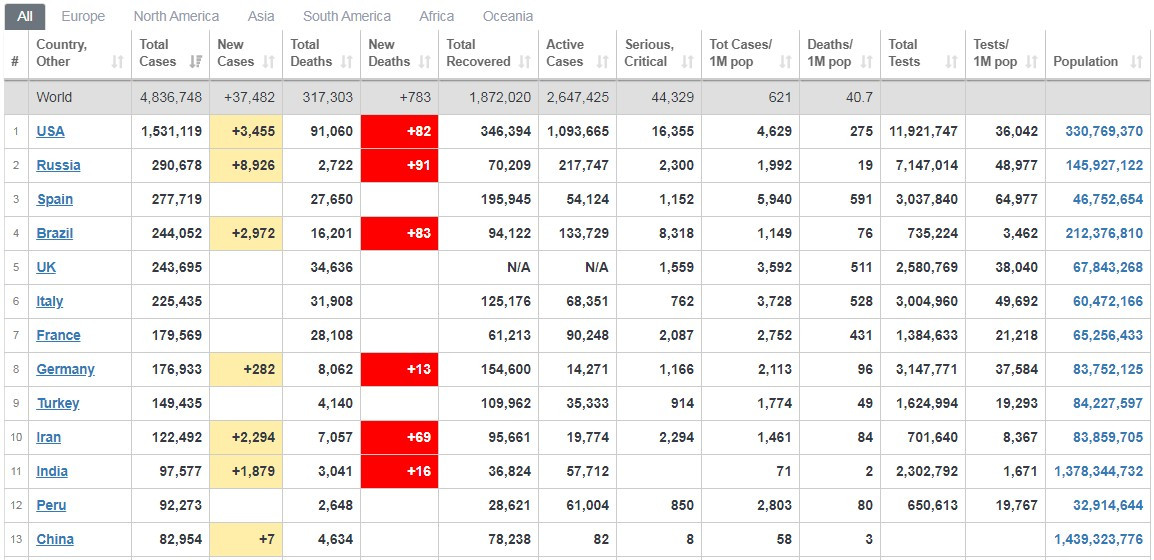Visit the Germany country link
The height and width of the screenshot is (560, 1154).
(x=66, y=369)
